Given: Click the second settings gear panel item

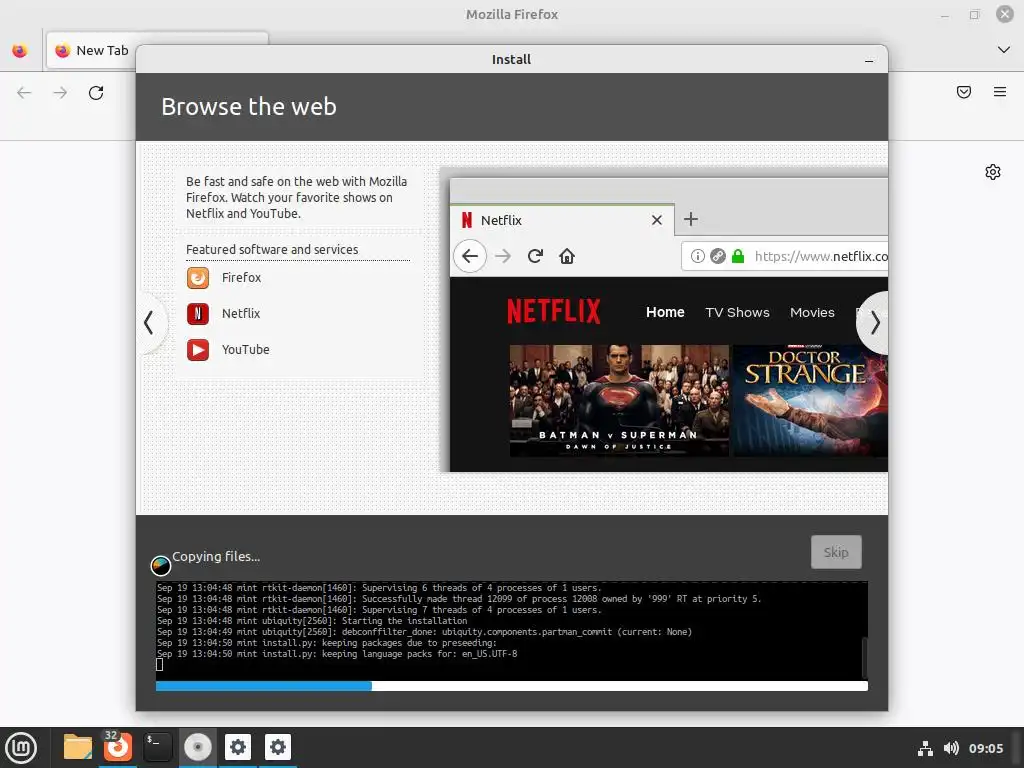Looking at the screenshot, I should (x=278, y=747).
